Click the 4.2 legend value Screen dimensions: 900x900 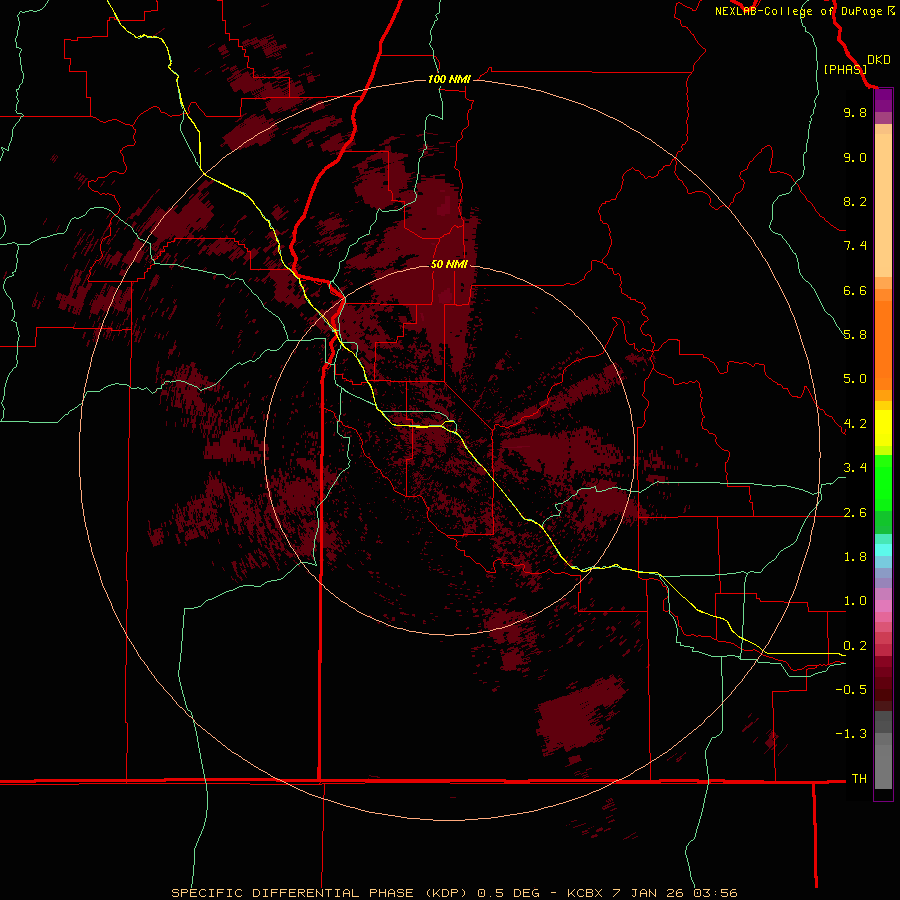(855, 424)
